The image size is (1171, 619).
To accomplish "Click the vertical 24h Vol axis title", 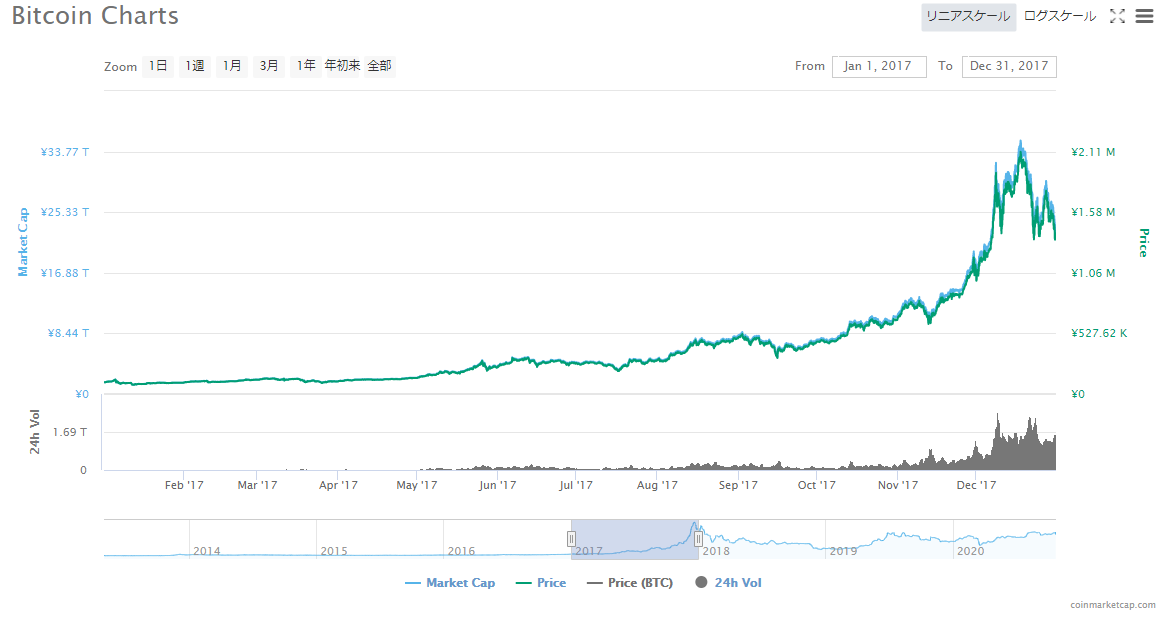I will coord(34,432).
